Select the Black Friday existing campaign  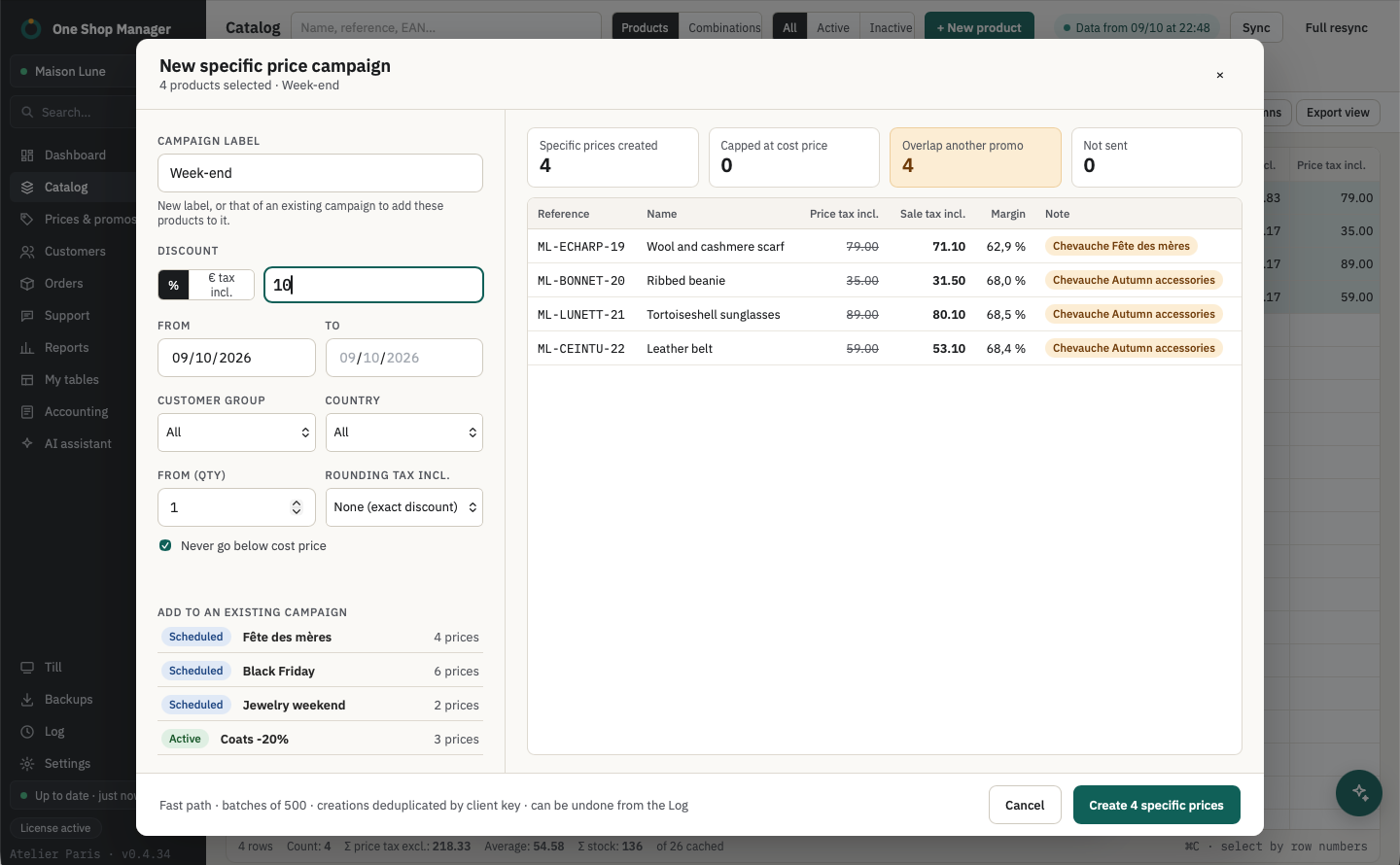320,671
